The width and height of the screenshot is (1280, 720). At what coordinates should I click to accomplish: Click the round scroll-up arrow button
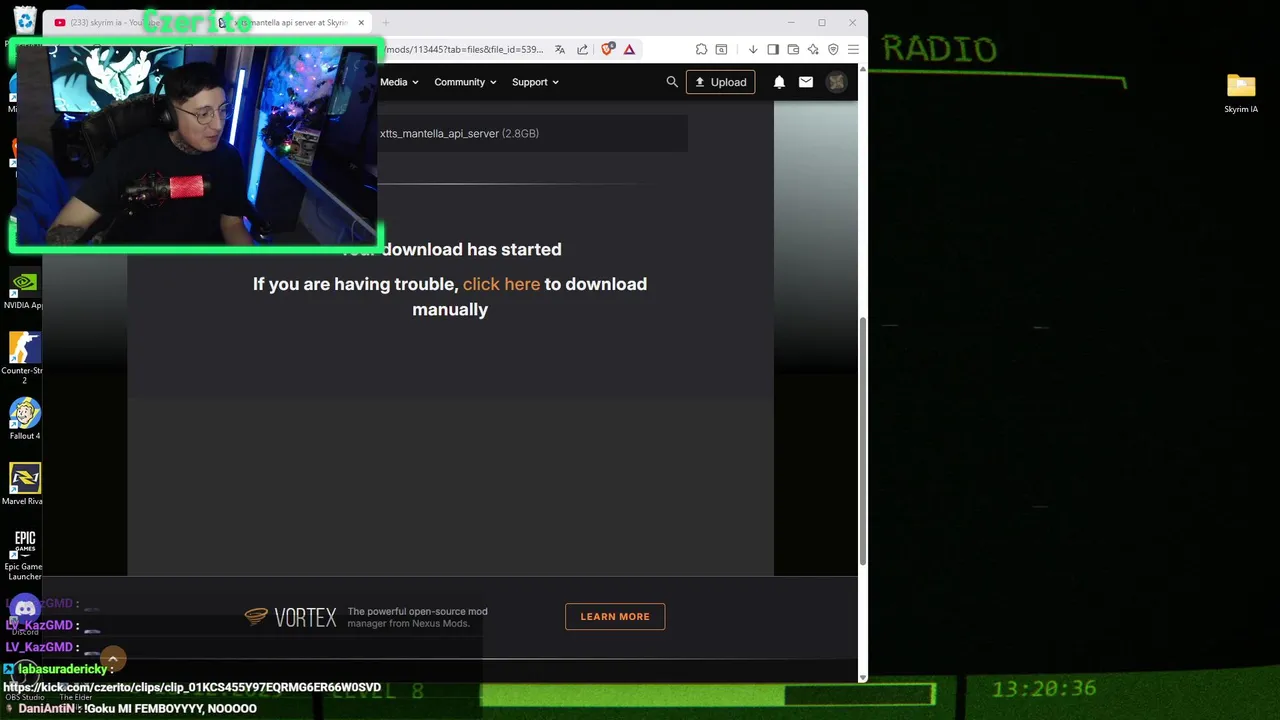pyautogui.click(x=113, y=658)
